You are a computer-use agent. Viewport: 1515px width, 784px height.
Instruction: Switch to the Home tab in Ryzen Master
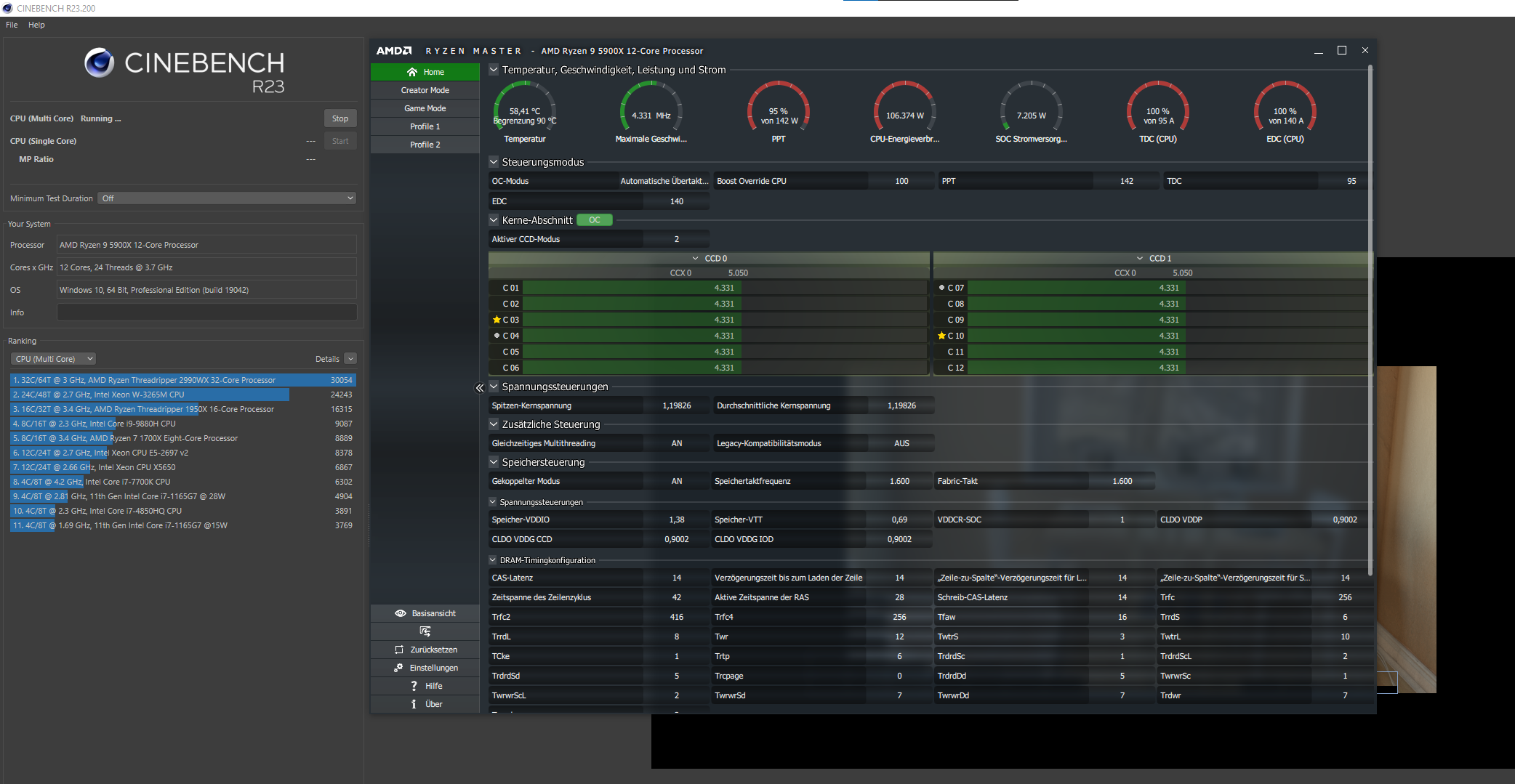pos(425,72)
